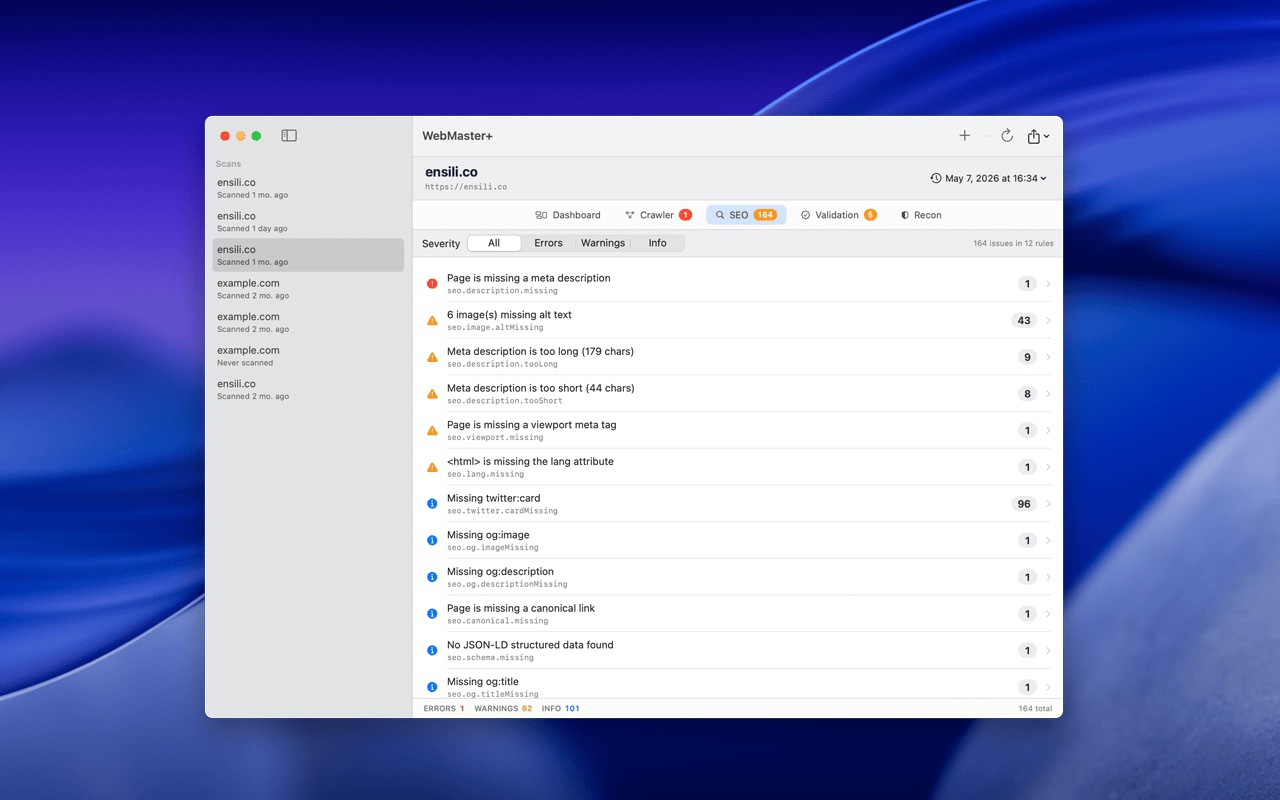This screenshot has width=1280, height=800.
Task: Select last ensili.co scan, 2 mo. ago
Action: coord(308,389)
